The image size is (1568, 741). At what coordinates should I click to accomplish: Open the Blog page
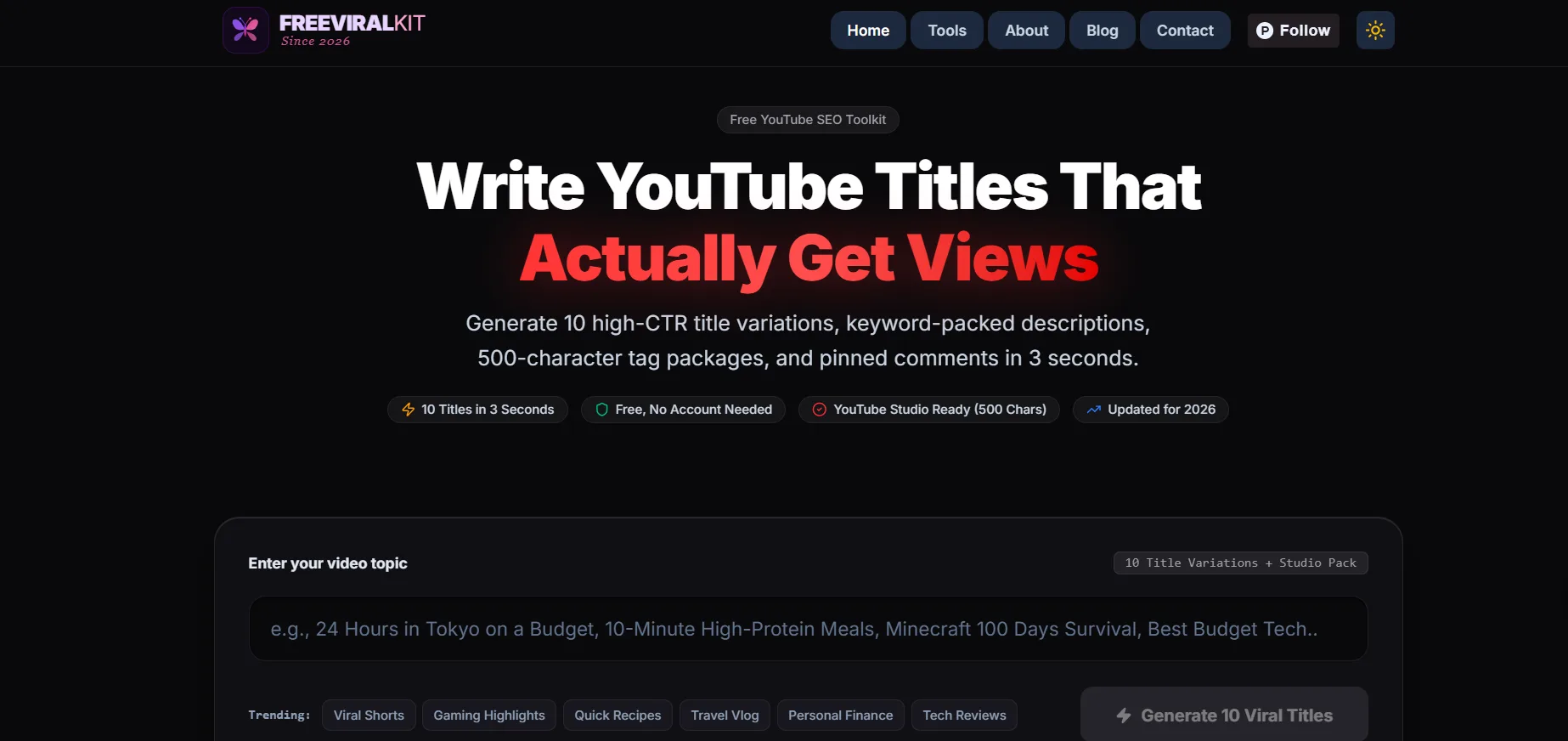coord(1102,31)
